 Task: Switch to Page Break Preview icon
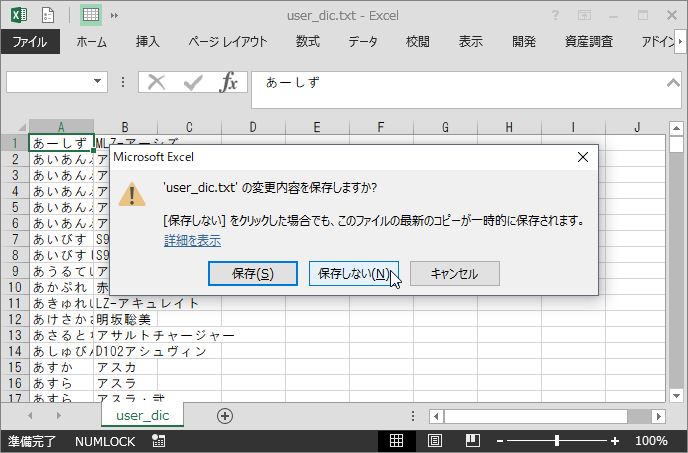(473, 440)
